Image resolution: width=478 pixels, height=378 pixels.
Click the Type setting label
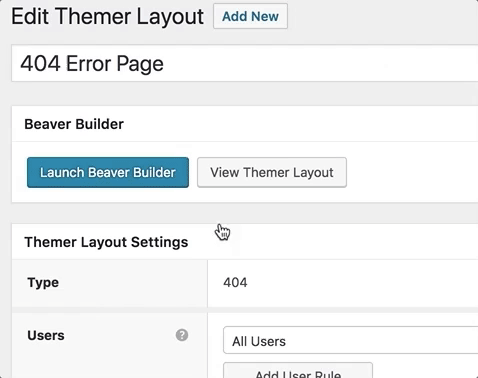(x=43, y=283)
